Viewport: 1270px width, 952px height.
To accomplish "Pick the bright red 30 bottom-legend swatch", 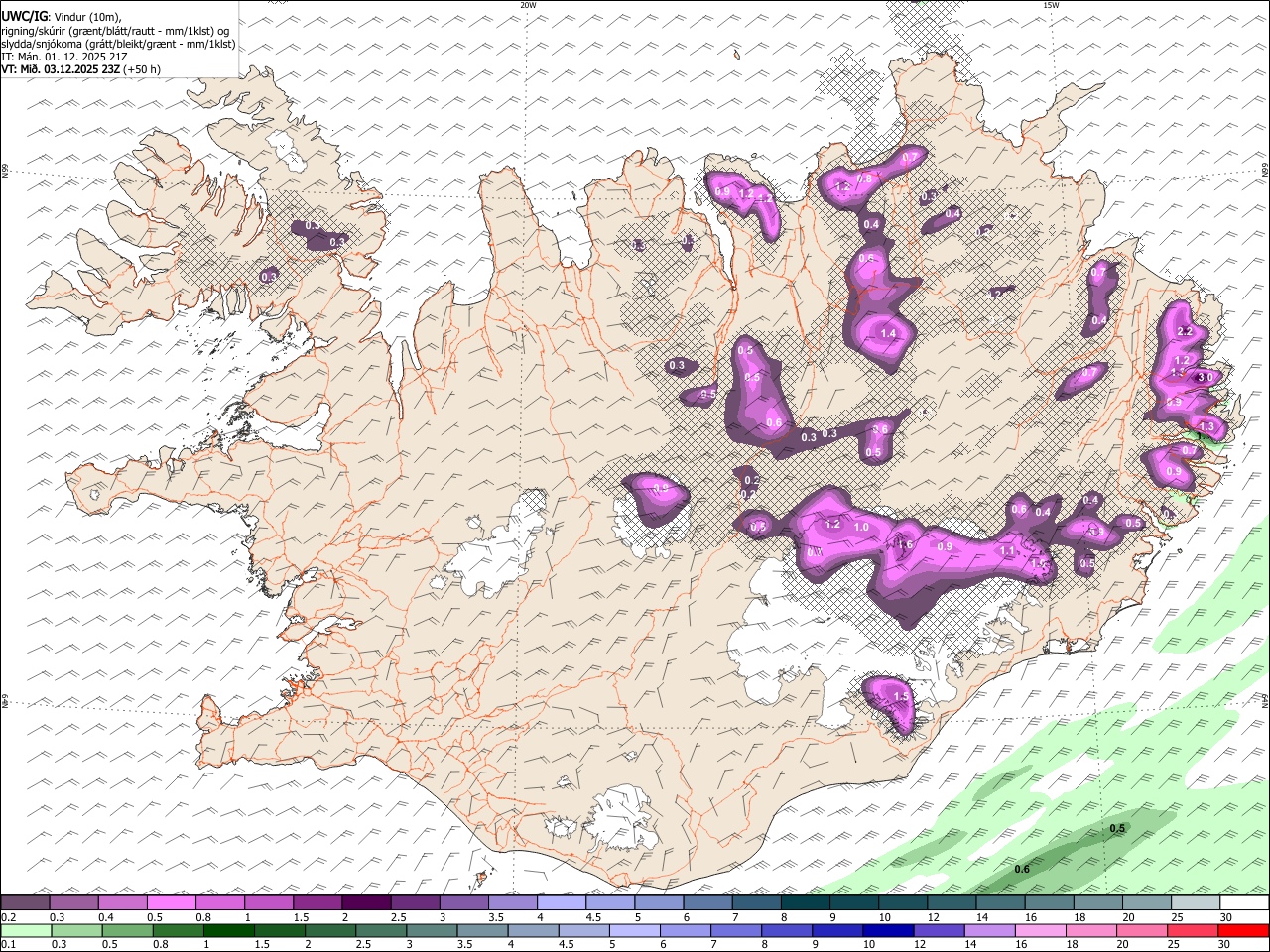I will point(1243,931).
